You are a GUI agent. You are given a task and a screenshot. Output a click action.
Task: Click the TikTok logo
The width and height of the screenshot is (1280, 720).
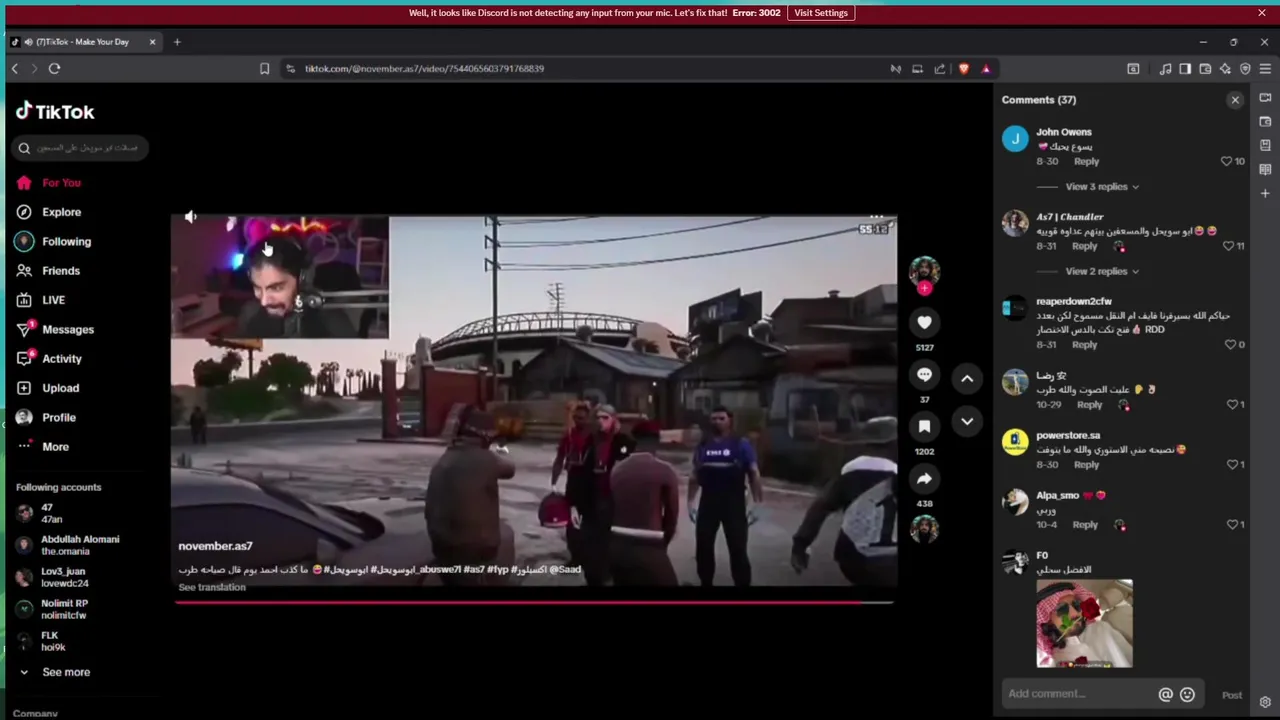point(55,111)
